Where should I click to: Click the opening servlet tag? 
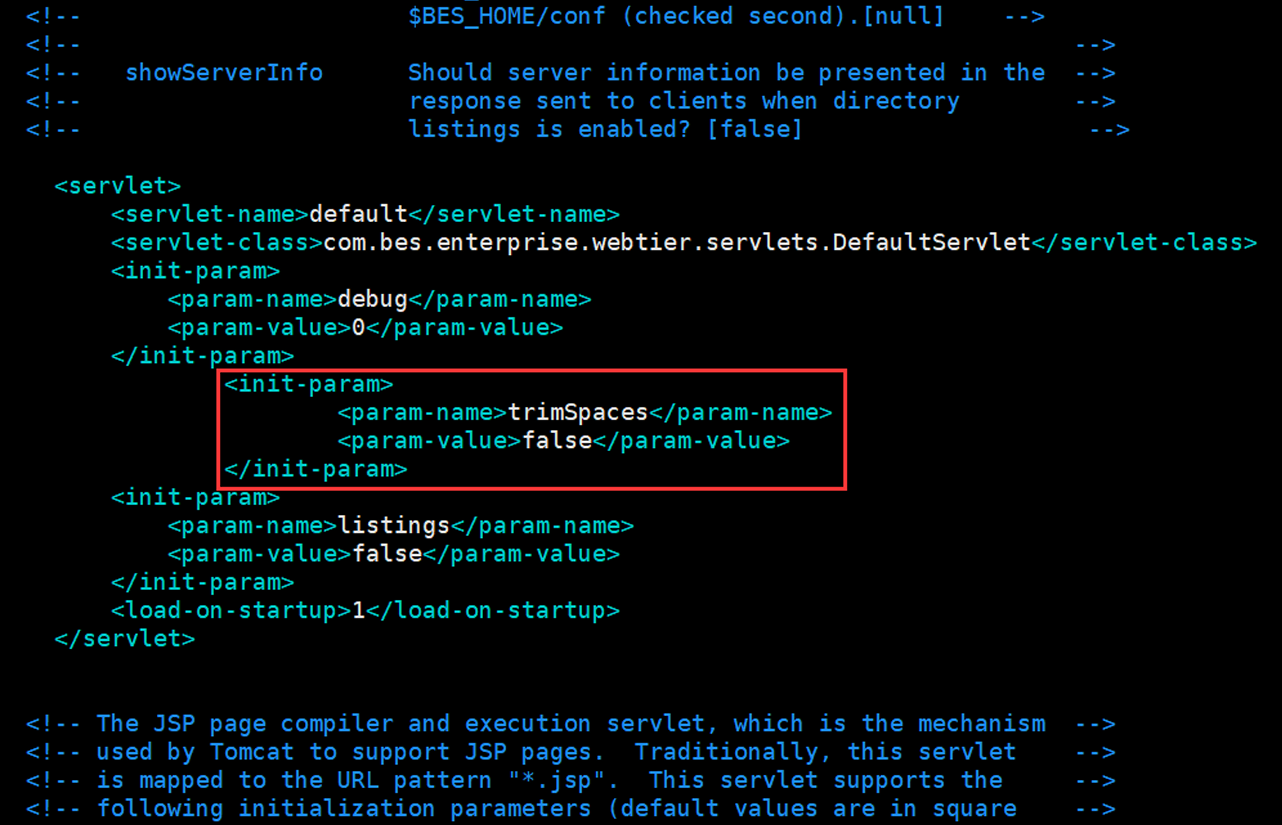coord(117,186)
